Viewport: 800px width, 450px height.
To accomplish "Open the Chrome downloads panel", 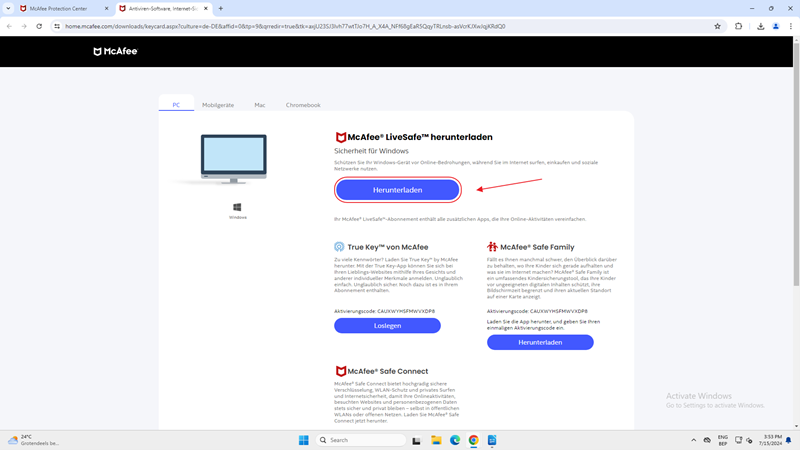I will [760, 26].
